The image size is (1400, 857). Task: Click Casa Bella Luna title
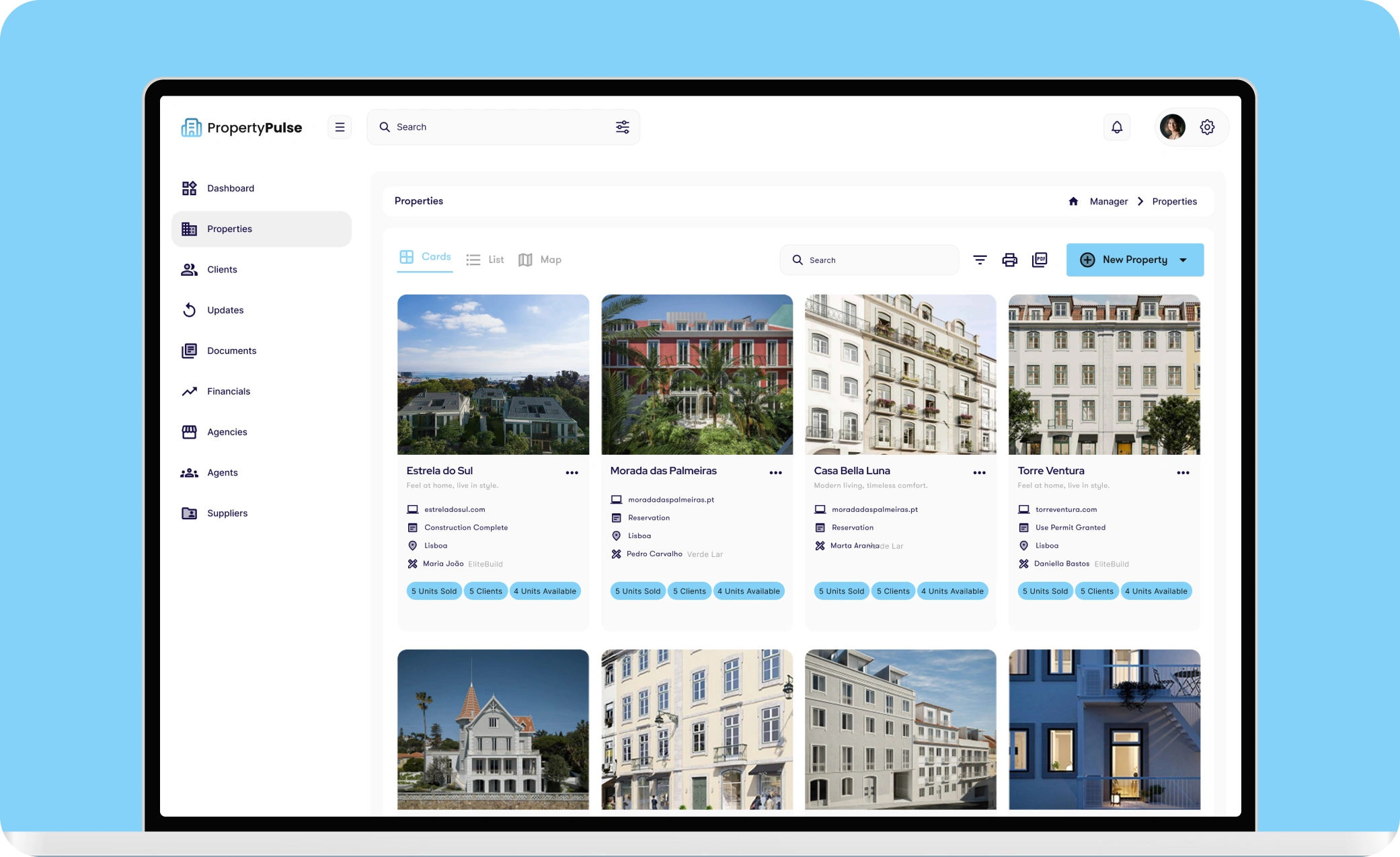click(852, 471)
